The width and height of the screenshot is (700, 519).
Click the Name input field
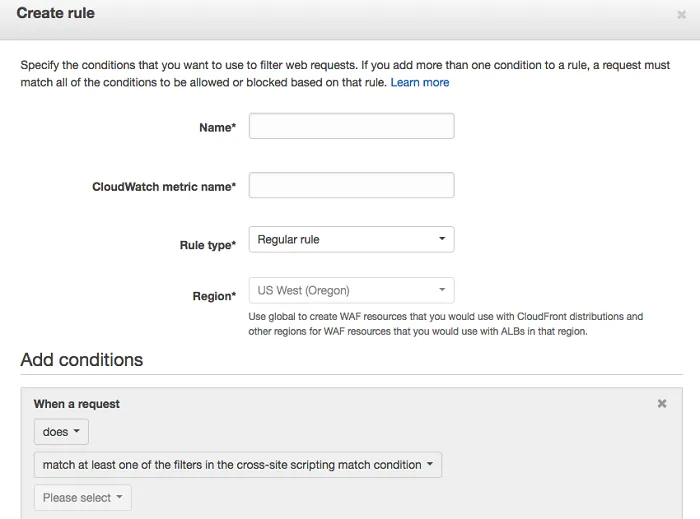tap(351, 126)
